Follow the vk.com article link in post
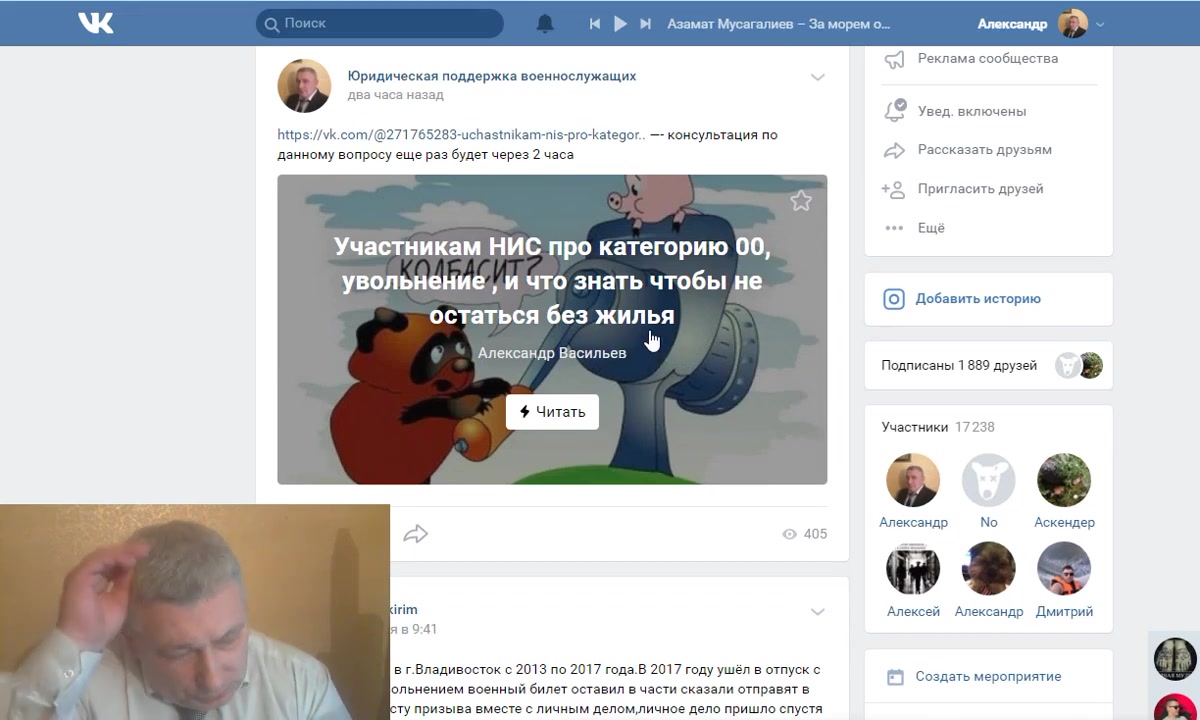The image size is (1200, 720). [461, 135]
